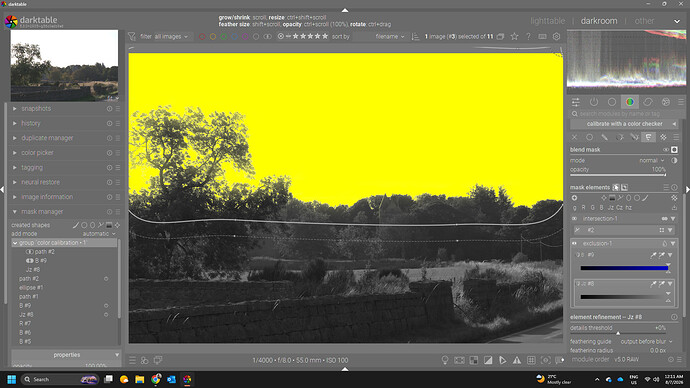
Task: Select the R channel tab in mask elements
Action: click(x=584, y=208)
